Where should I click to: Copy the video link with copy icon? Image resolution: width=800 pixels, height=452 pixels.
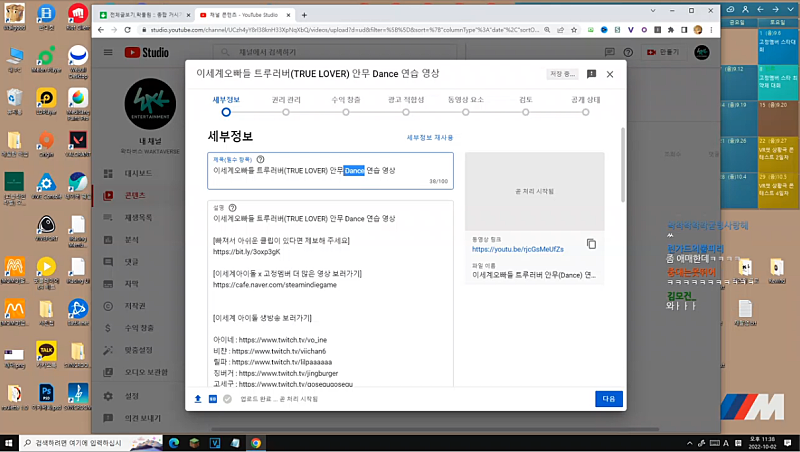(591, 244)
